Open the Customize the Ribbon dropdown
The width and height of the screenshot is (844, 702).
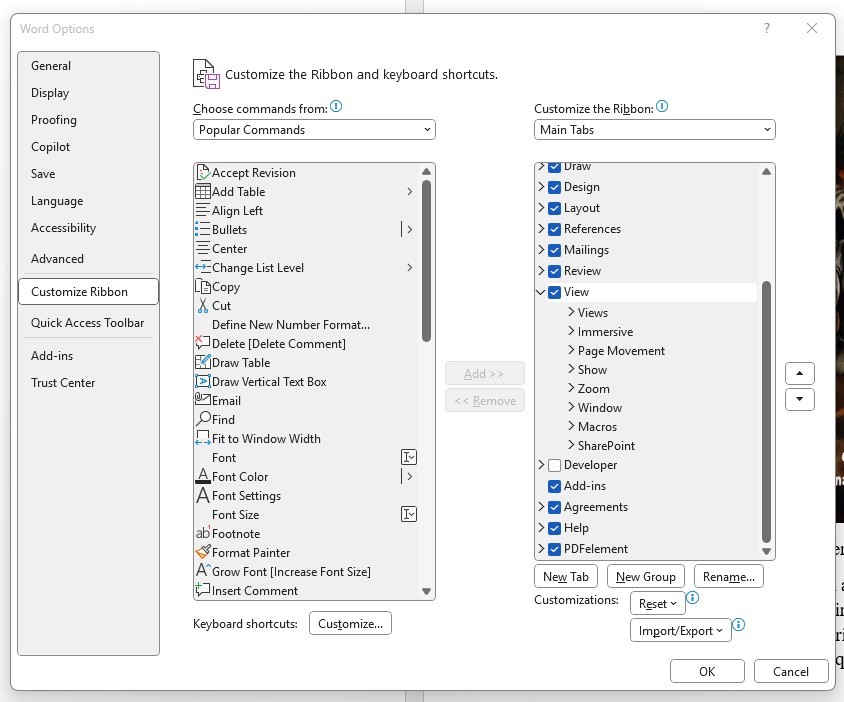click(655, 130)
